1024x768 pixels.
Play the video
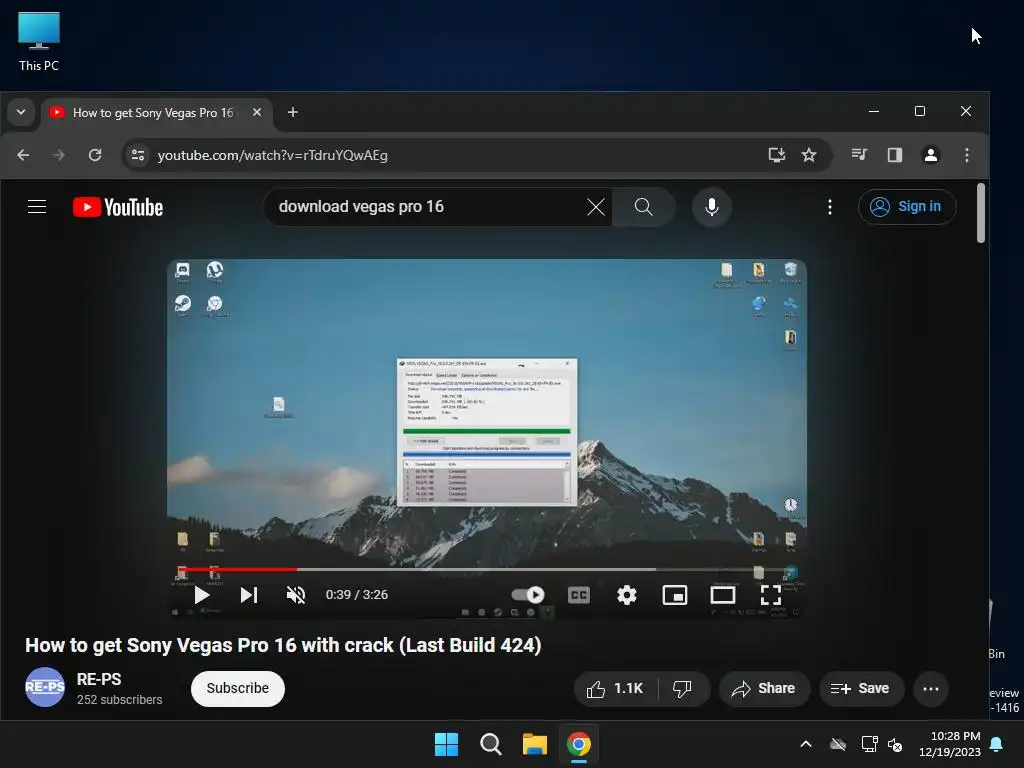tap(201, 595)
